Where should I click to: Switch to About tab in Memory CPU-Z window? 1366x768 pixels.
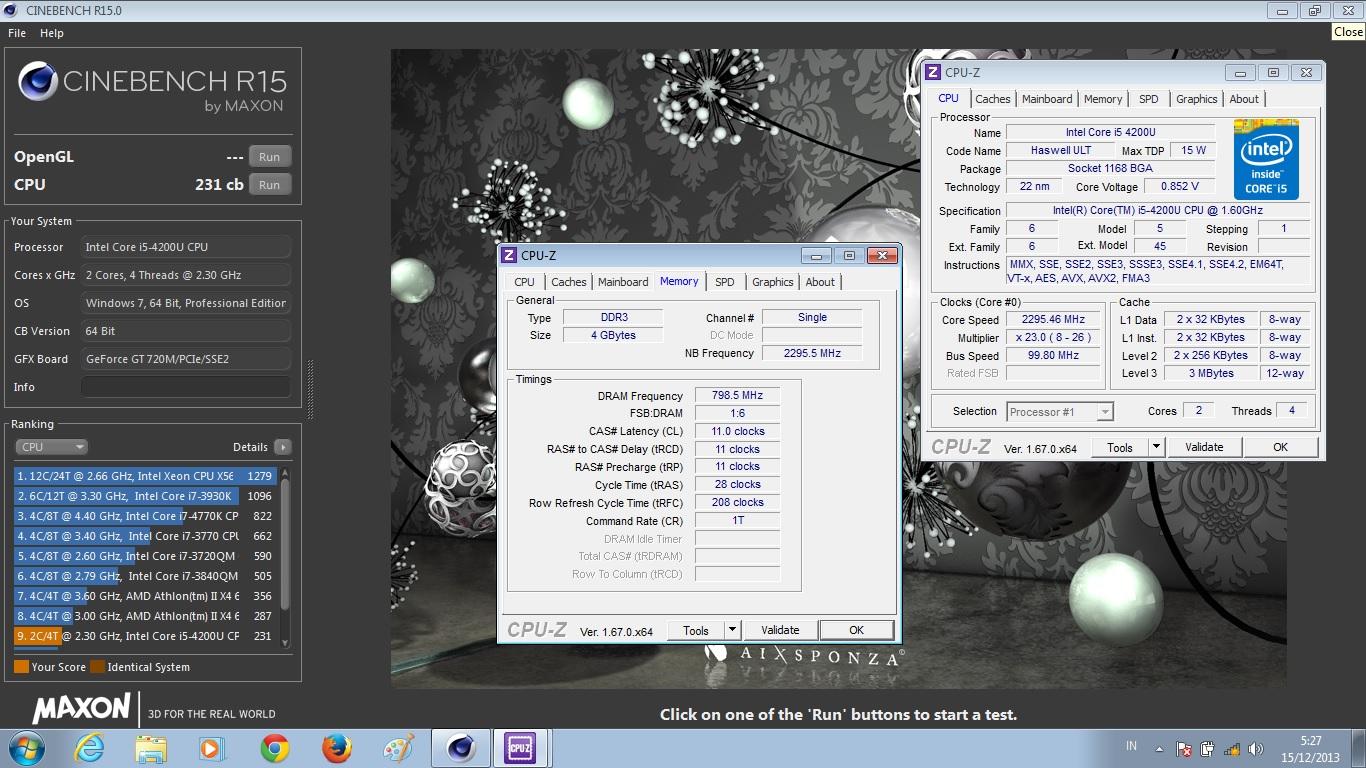[x=820, y=282]
